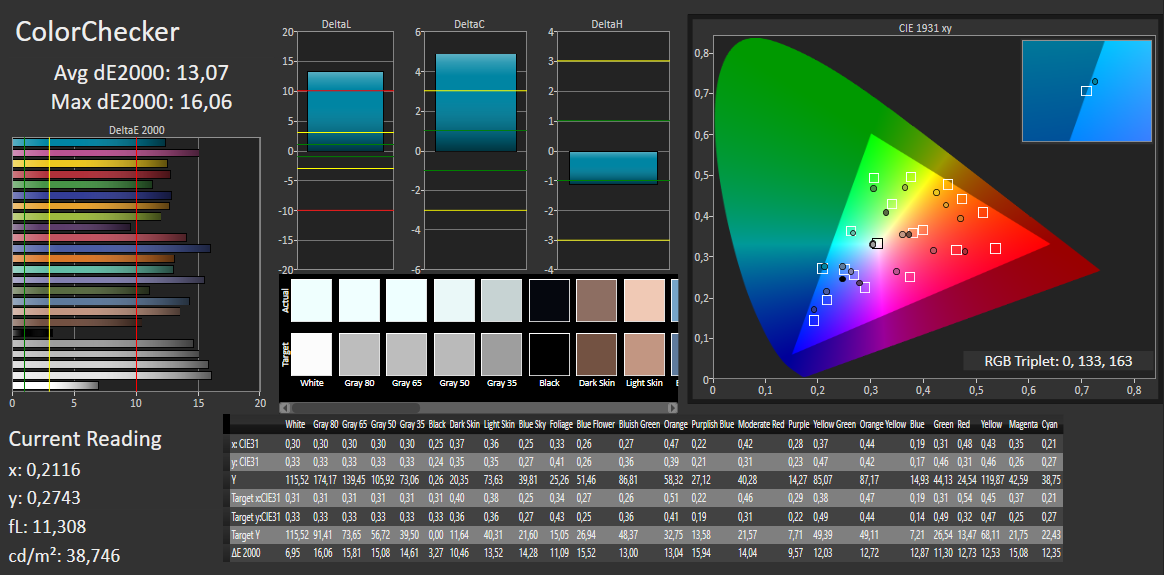The width and height of the screenshot is (1164, 575).
Task: Select the Target White color swatch
Action: click(x=311, y=355)
